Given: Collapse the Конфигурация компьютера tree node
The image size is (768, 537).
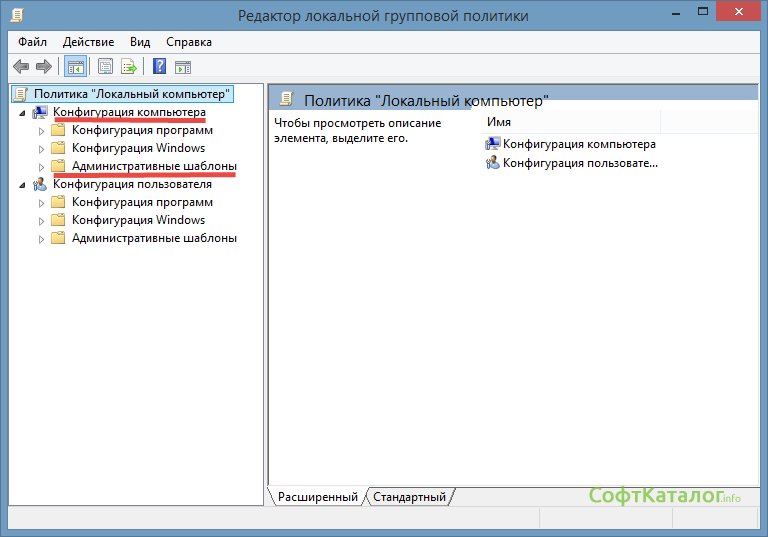Looking at the screenshot, I should pos(22,113).
